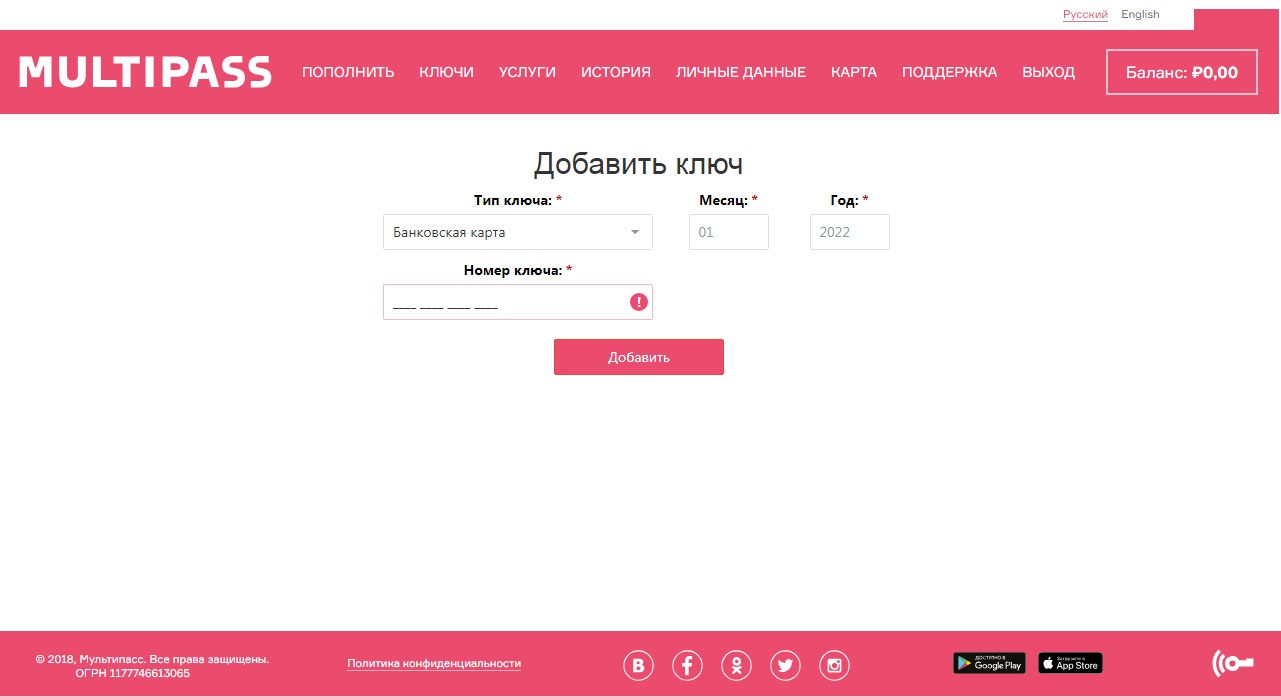
Task: Open Политика конфиденциальности link
Action: [x=434, y=663]
